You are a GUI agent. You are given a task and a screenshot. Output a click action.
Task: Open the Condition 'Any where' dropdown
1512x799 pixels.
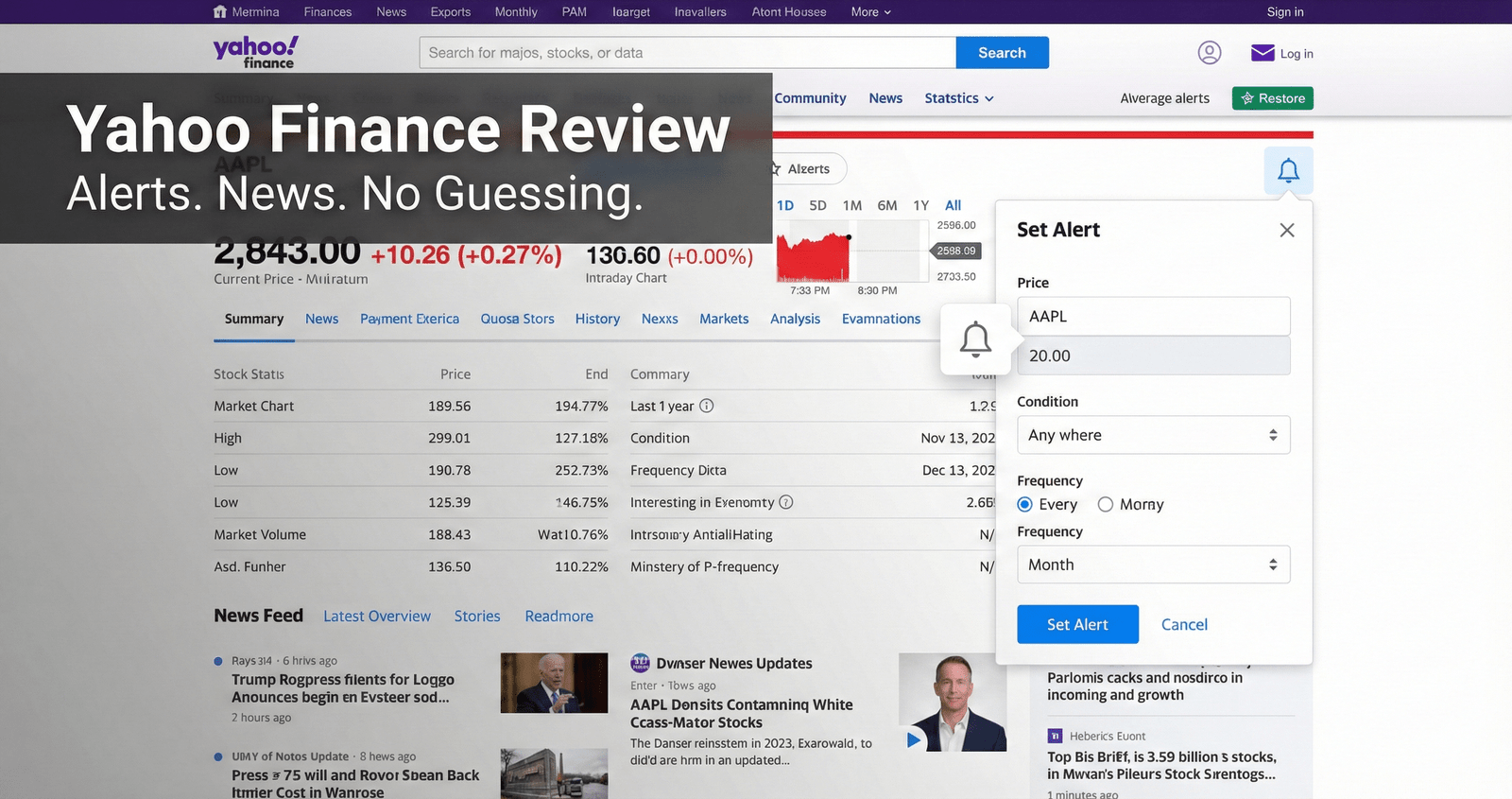(x=1153, y=435)
